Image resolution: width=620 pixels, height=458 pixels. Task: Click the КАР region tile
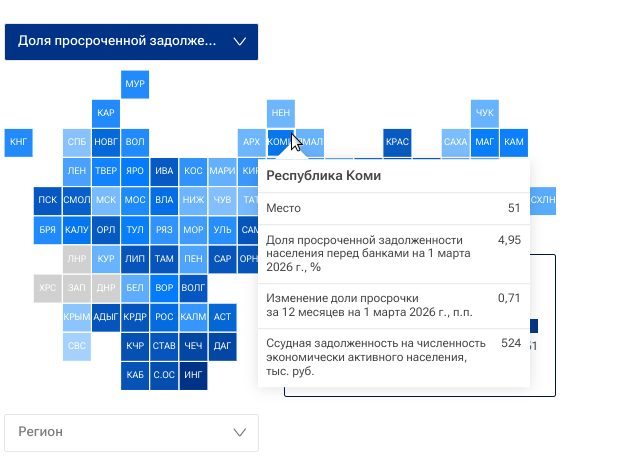coord(106,113)
